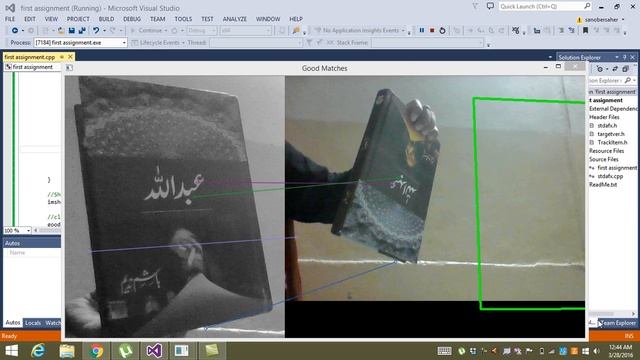The image size is (640, 360).
Task: Open the BUILD menu
Action: pos(106,19)
